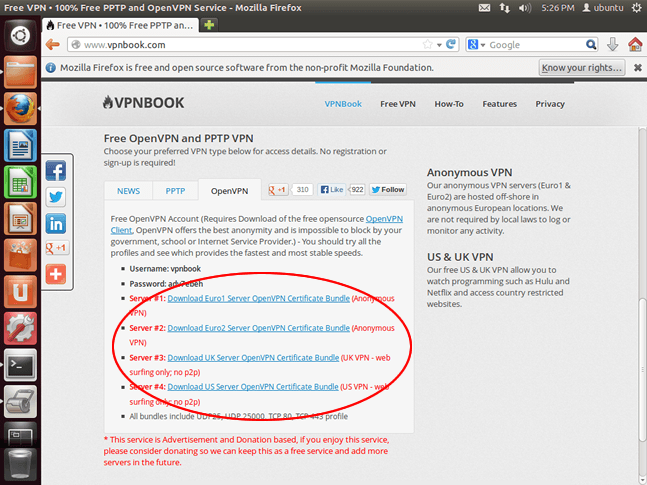
Task: Download Euro2 Server certificate bundle
Action: pos(259,328)
